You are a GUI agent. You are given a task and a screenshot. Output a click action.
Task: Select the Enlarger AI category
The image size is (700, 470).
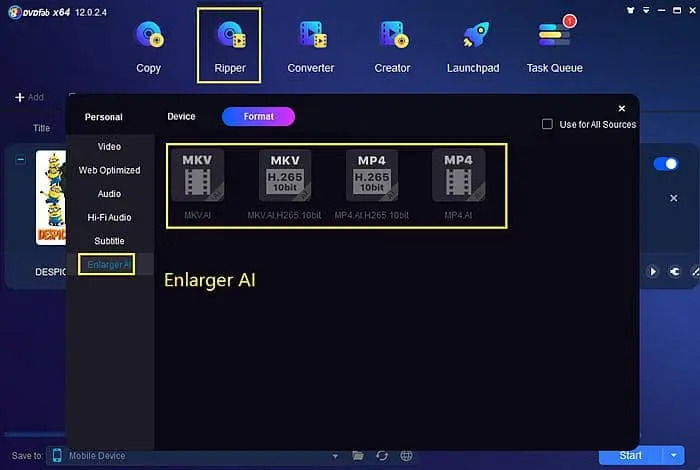pos(107,265)
